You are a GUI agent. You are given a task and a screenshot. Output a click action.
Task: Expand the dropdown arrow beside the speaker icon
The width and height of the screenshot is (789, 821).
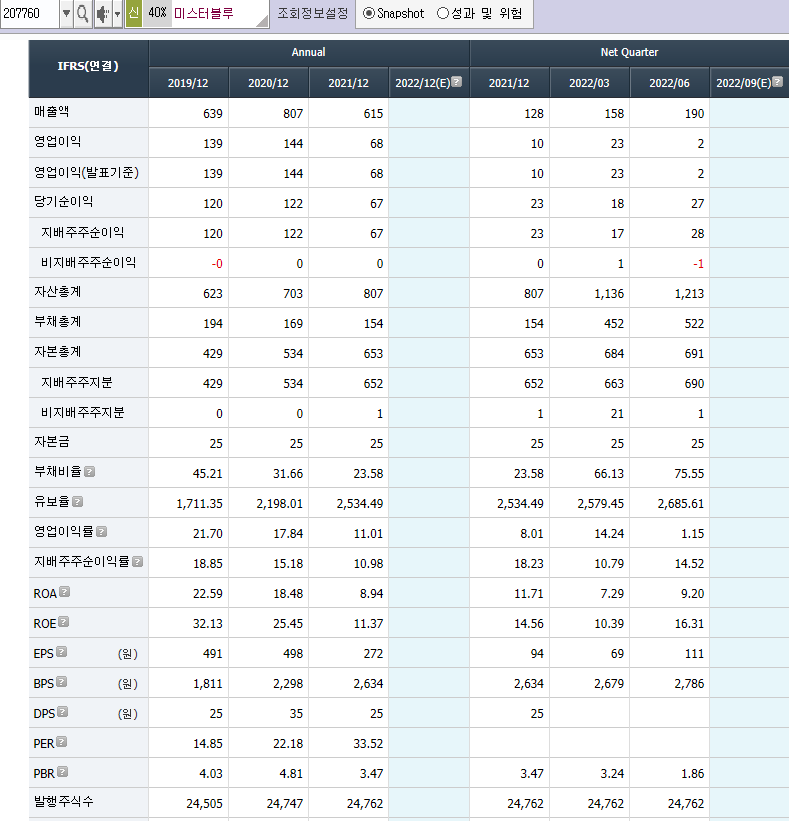117,14
